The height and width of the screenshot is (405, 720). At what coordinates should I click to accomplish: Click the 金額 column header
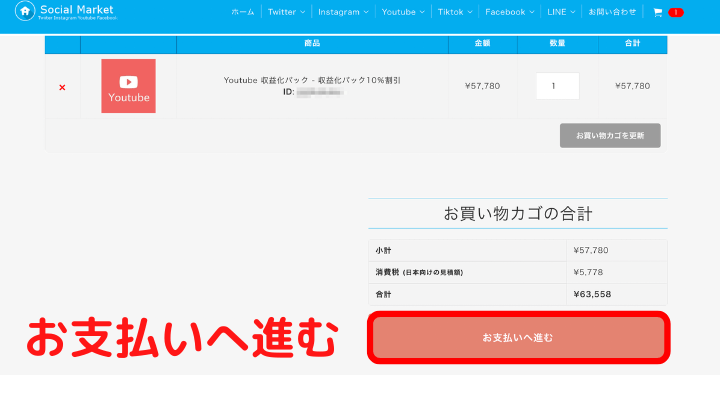tap(483, 43)
